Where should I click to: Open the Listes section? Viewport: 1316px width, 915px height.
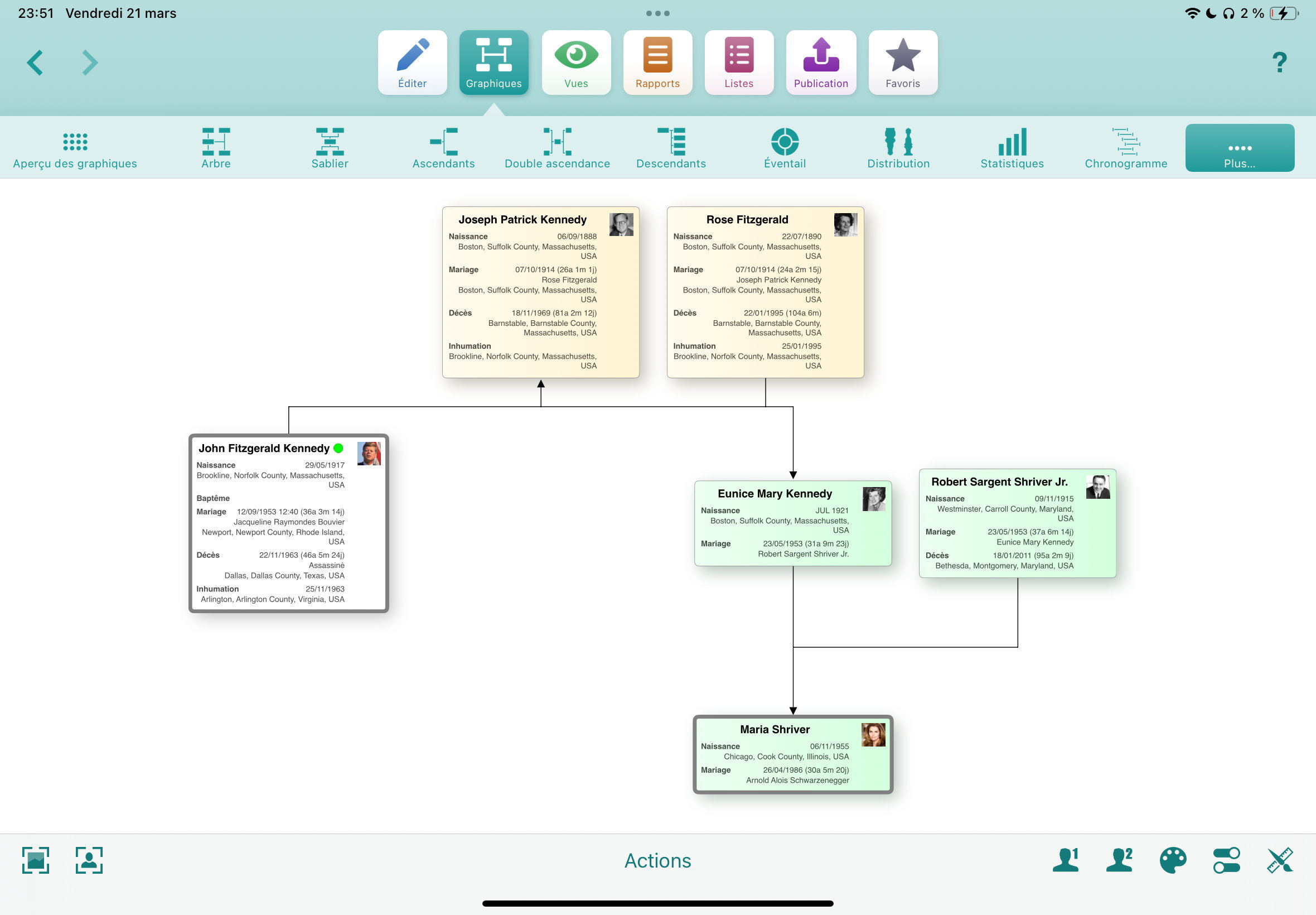point(739,62)
